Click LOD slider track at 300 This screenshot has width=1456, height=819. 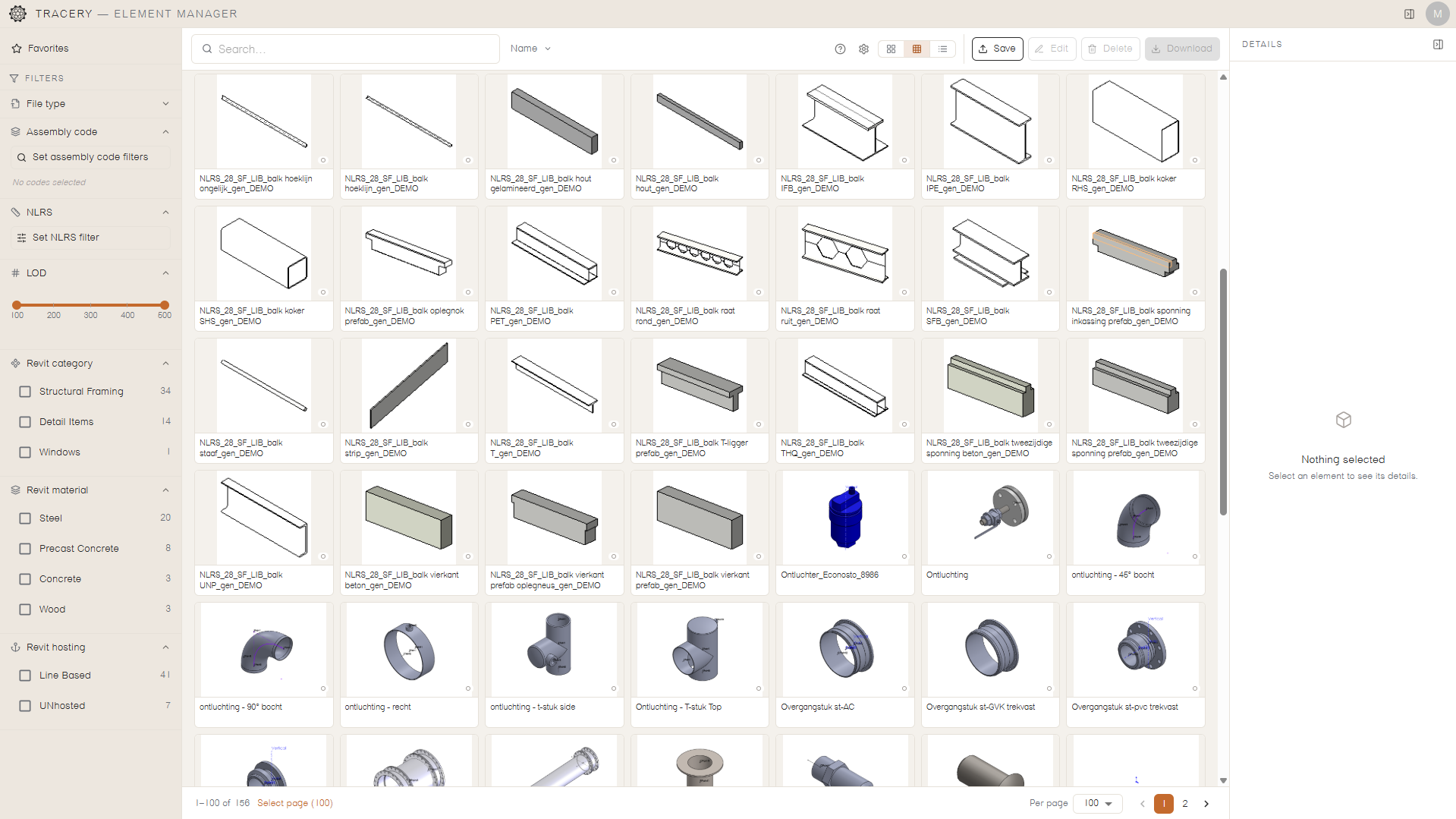point(91,305)
